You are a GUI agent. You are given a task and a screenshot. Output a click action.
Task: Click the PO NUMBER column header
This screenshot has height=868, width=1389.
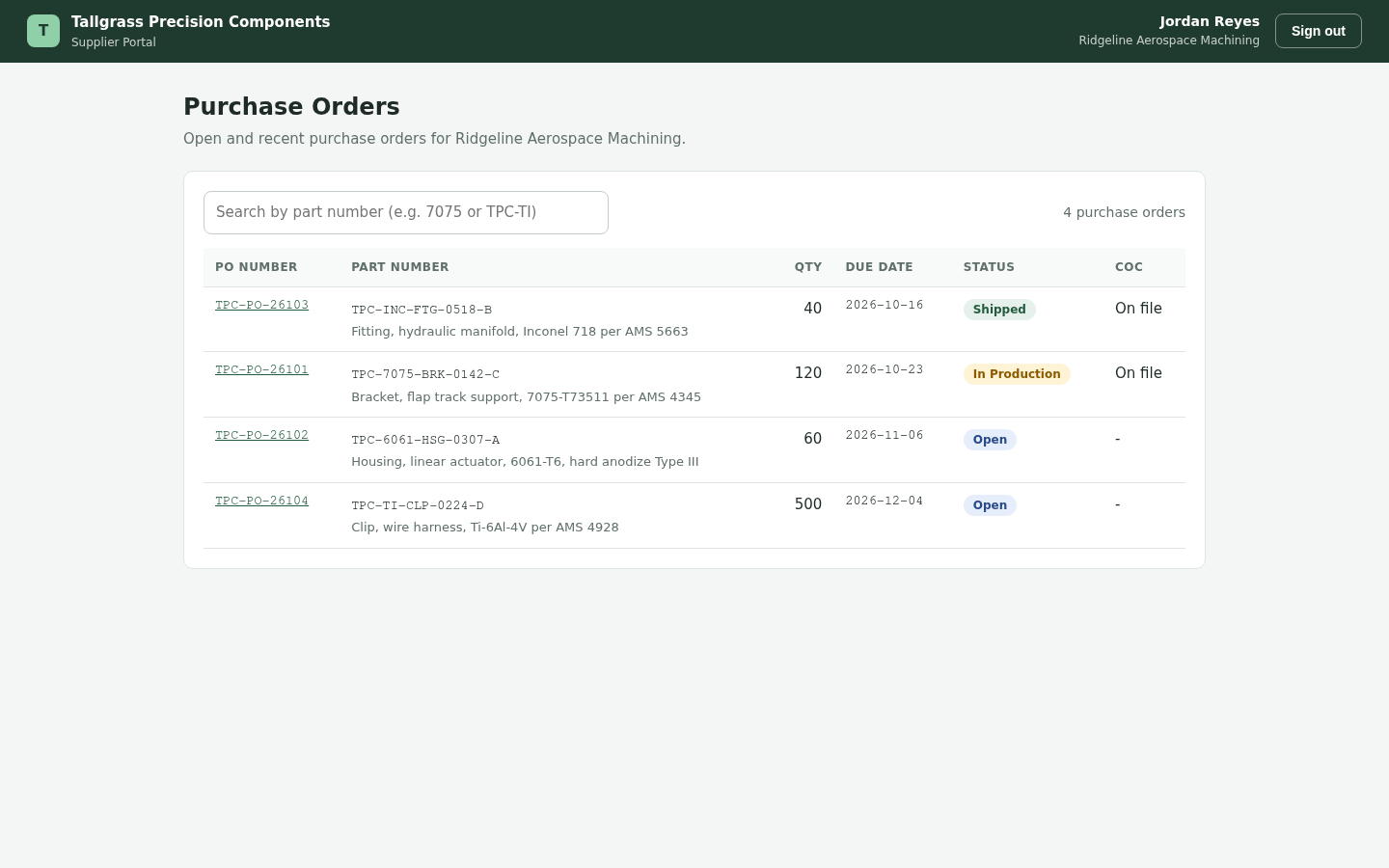point(257,267)
